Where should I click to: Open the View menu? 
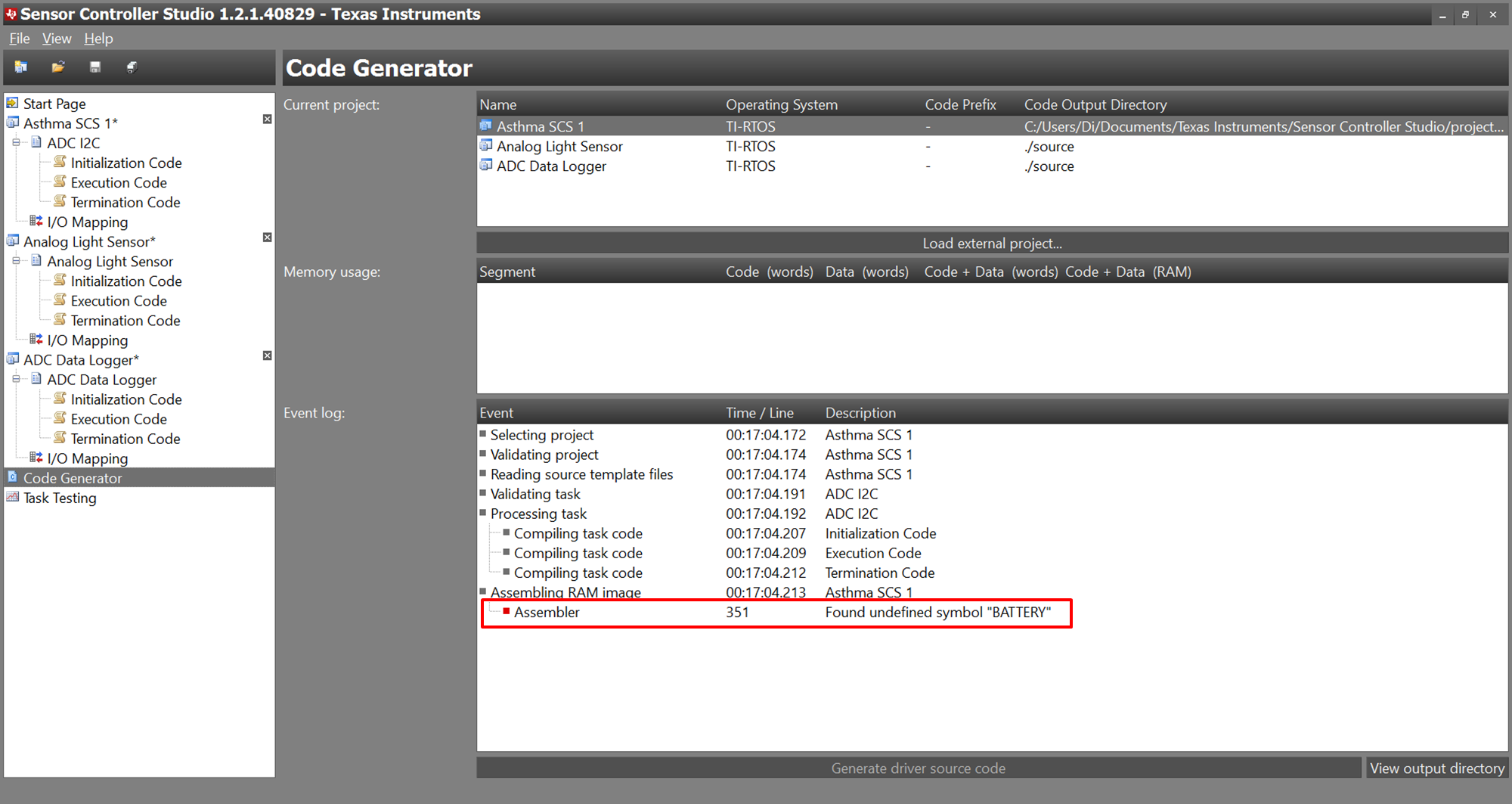57,39
